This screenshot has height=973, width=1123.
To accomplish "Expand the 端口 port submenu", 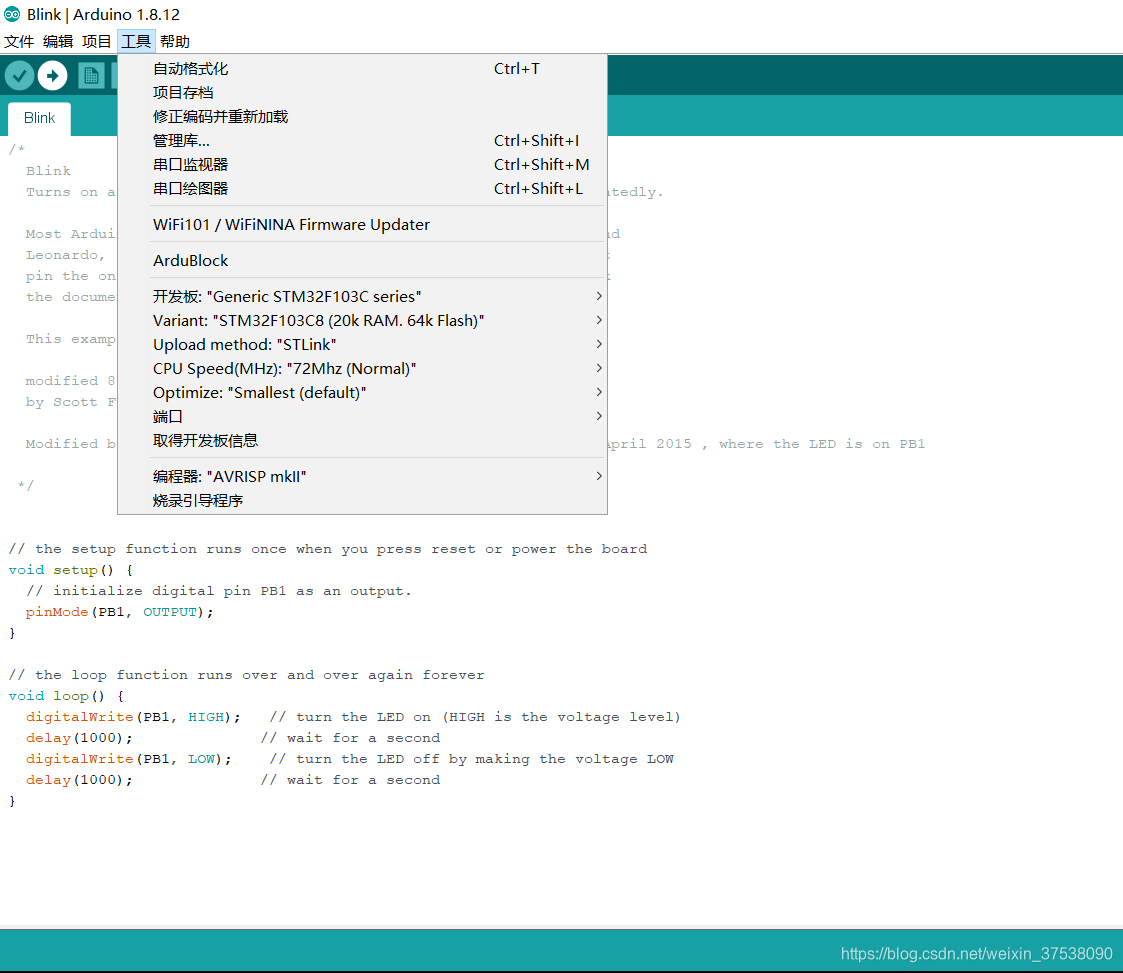I will pos(362,416).
